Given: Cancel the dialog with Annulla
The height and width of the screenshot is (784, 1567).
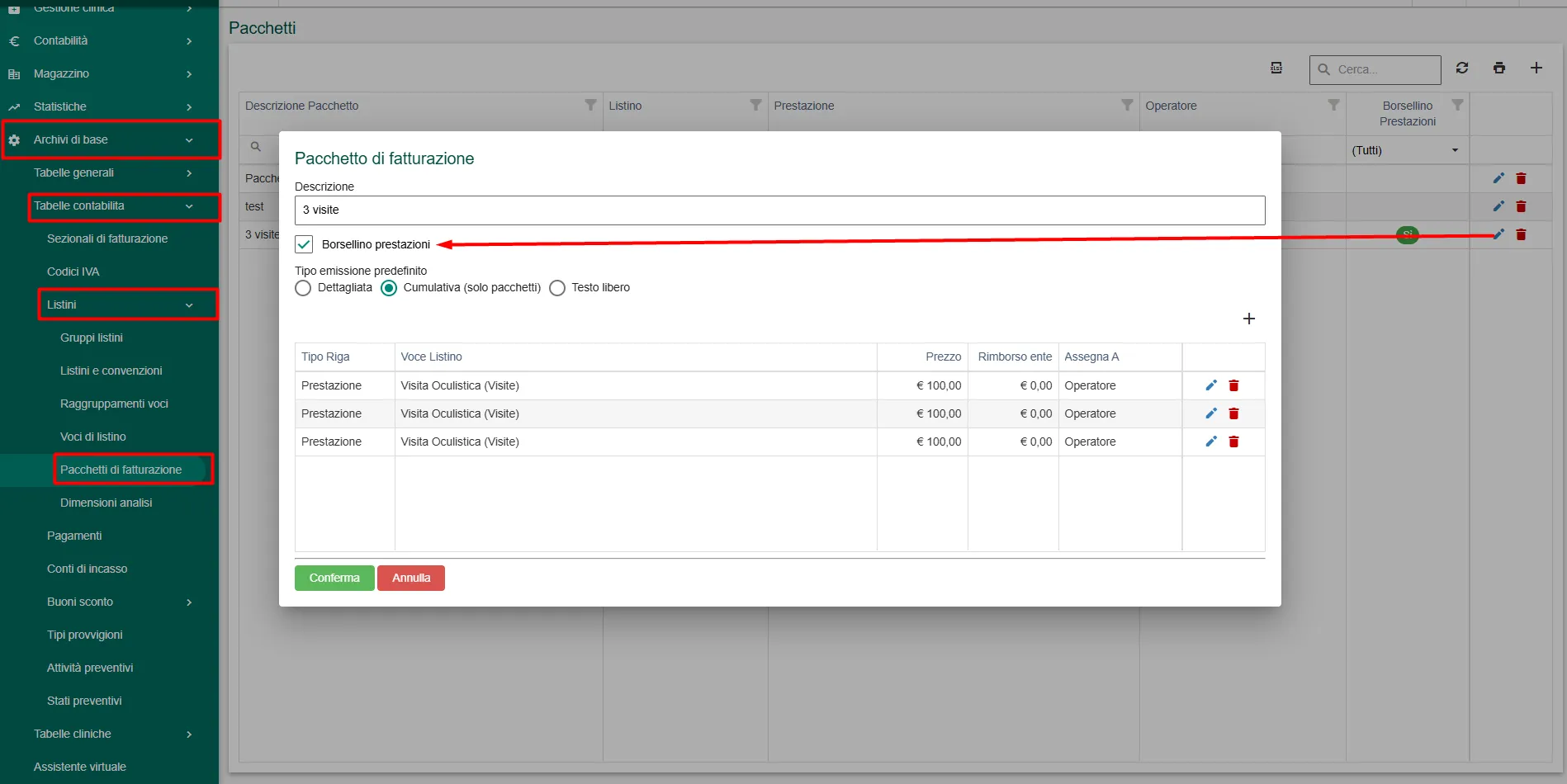Looking at the screenshot, I should (411, 578).
